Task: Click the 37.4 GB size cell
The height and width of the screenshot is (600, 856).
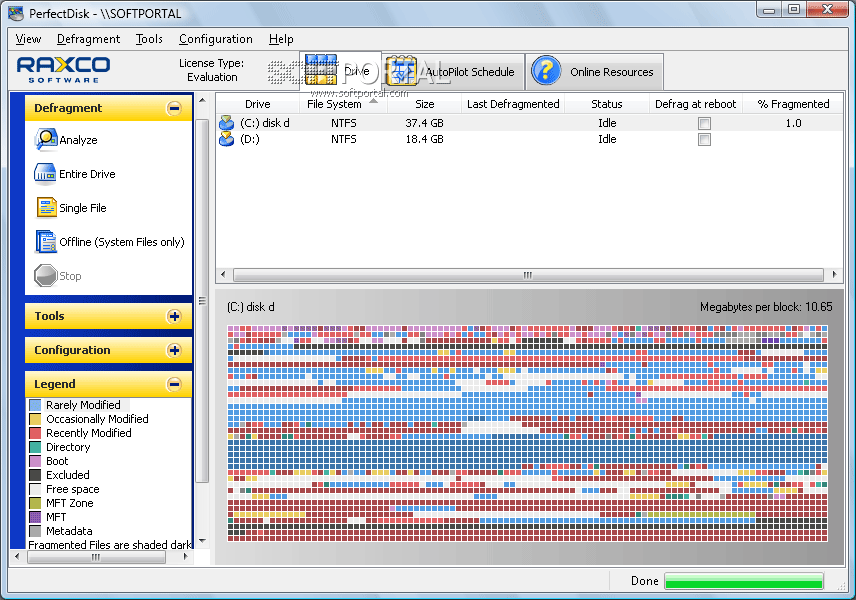Action: tap(424, 123)
